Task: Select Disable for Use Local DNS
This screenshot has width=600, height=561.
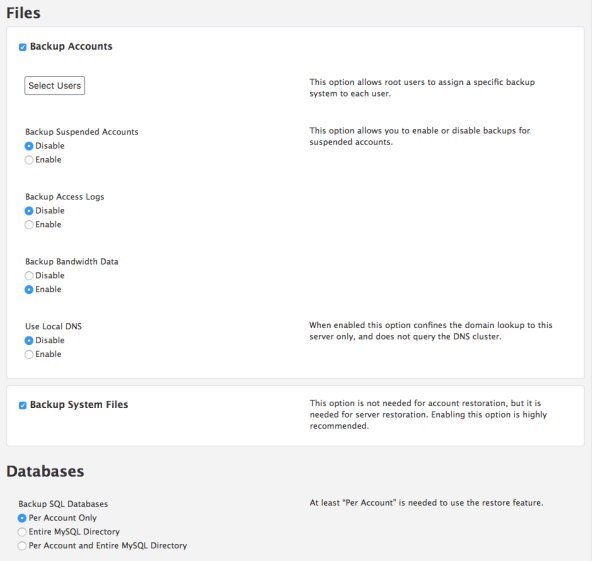Action: point(29,340)
